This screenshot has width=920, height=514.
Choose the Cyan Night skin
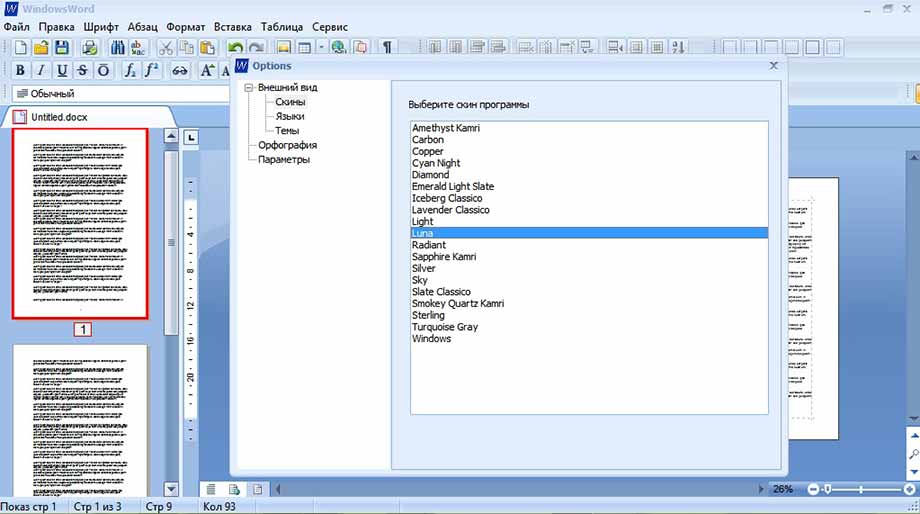click(x=589, y=163)
